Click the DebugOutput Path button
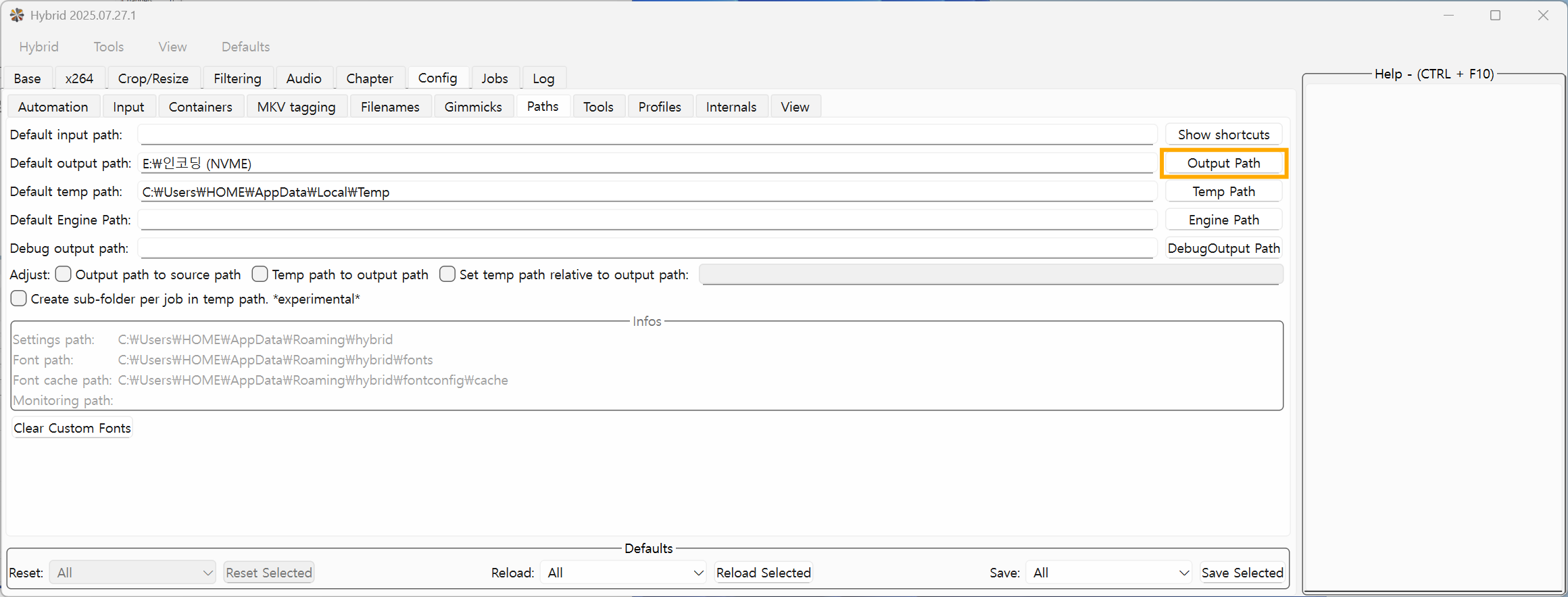This screenshot has width=1568, height=597. pos(1223,248)
